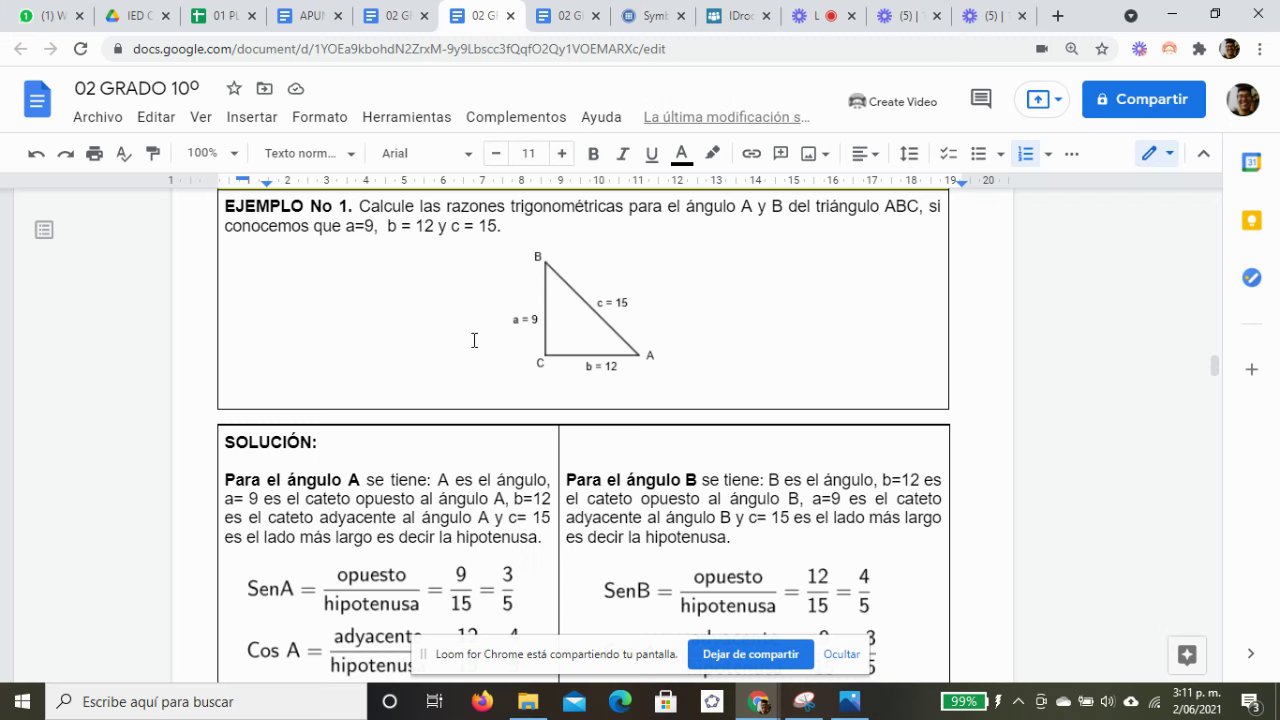Image resolution: width=1280 pixels, height=720 pixels.
Task: Open Google account avatar in Docs
Action: click(1242, 99)
